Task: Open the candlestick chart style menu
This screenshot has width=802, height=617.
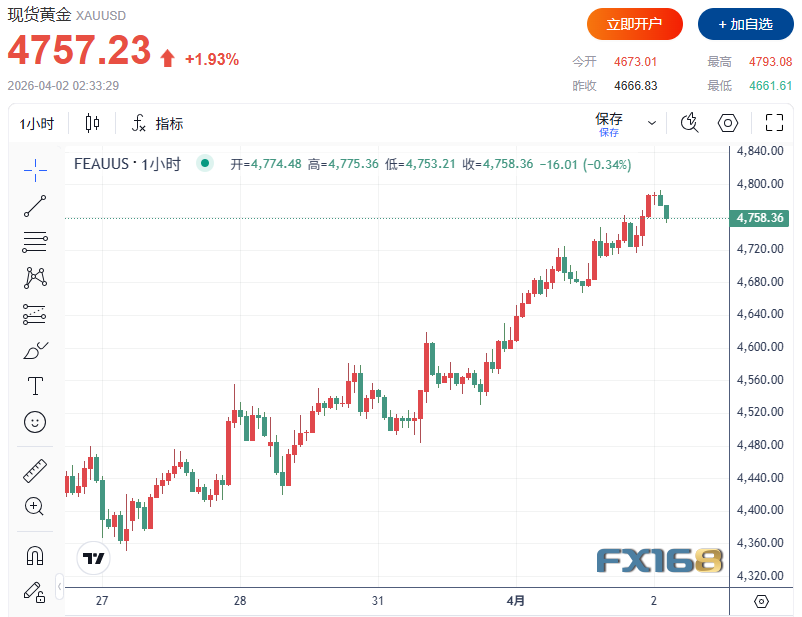Action: pyautogui.click(x=93, y=124)
